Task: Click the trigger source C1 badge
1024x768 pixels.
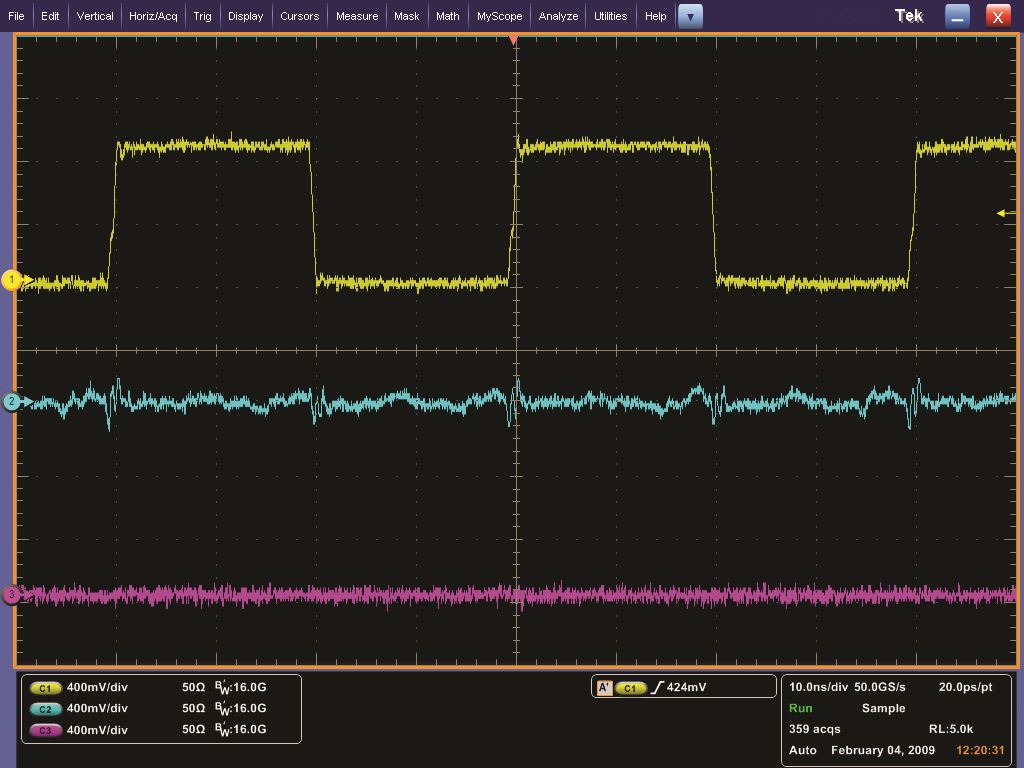Action: (x=630, y=688)
